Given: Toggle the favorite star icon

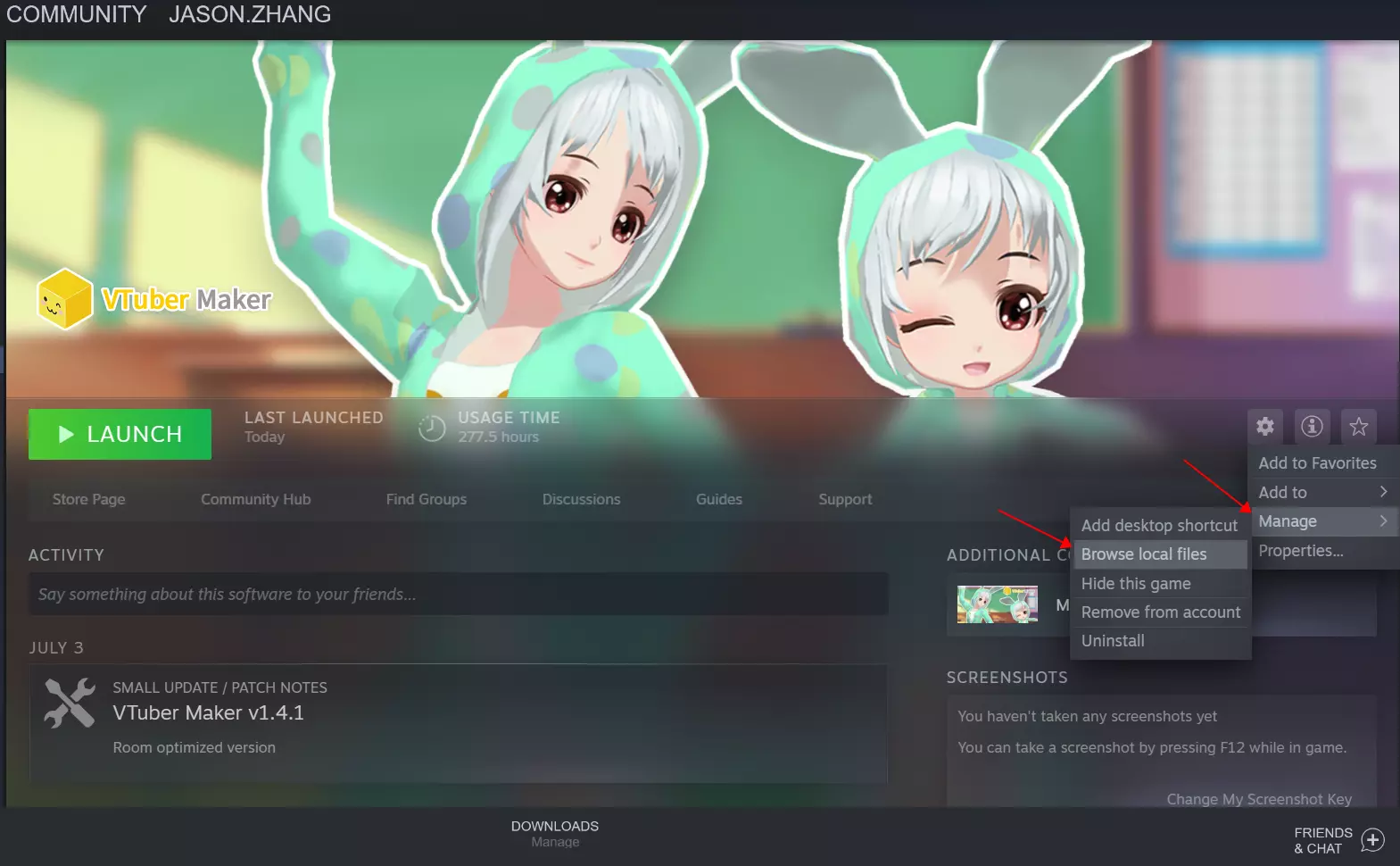Looking at the screenshot, I should (1359, 426).
